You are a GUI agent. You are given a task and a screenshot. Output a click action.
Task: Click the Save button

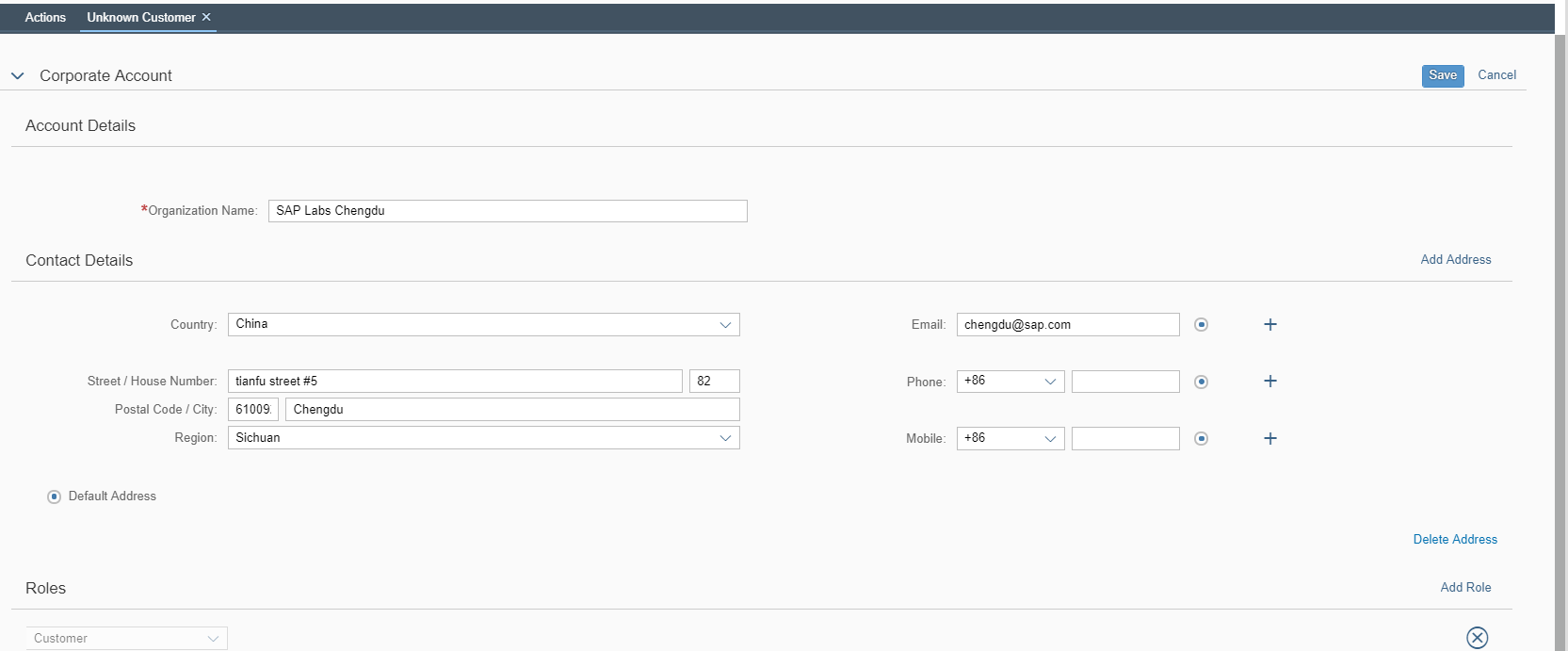[x=1443, y=75]
